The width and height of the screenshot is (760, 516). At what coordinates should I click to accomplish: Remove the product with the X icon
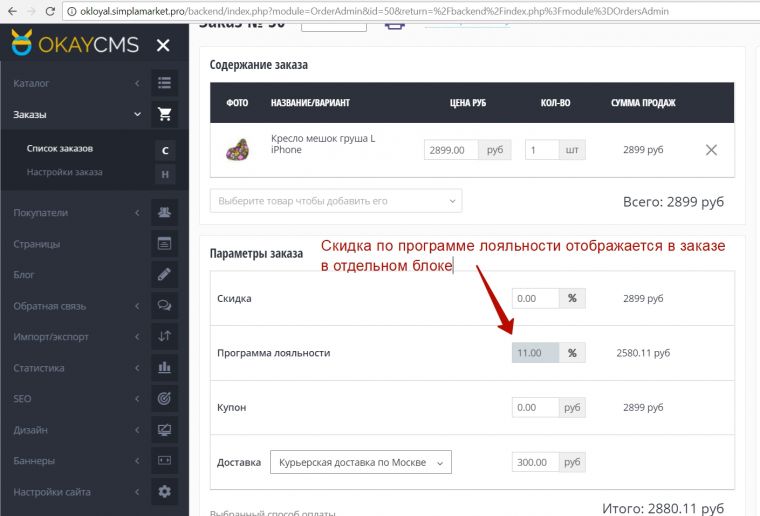click(711, 150)
